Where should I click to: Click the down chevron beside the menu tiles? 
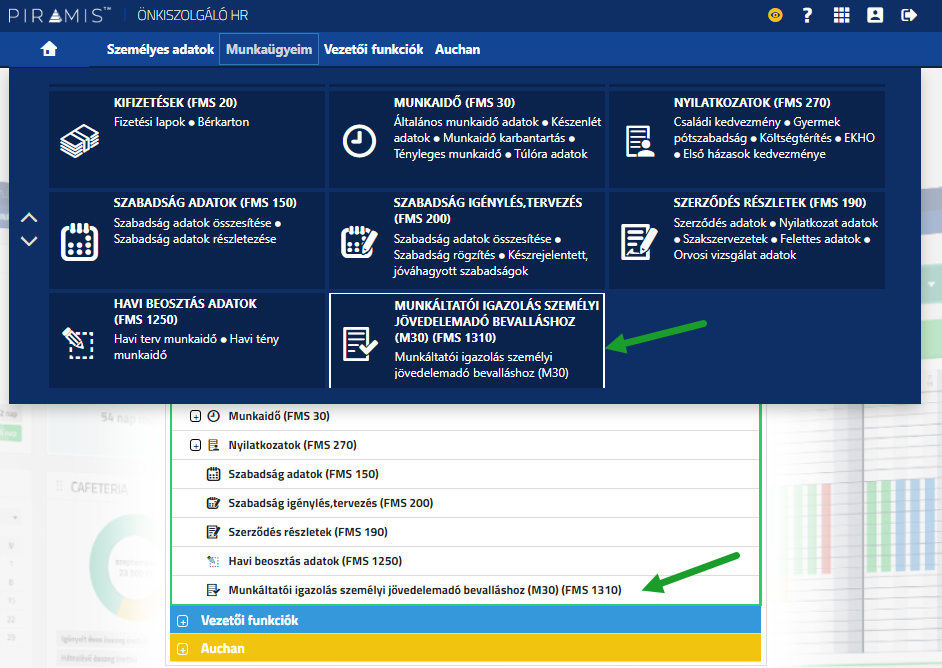coord(29,241)
